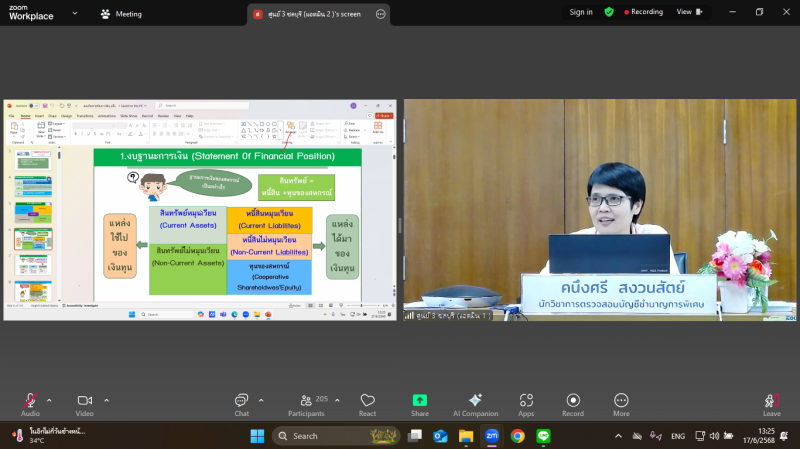Expand the Zoom Workplace dropdown arrow

coord(75,13)
